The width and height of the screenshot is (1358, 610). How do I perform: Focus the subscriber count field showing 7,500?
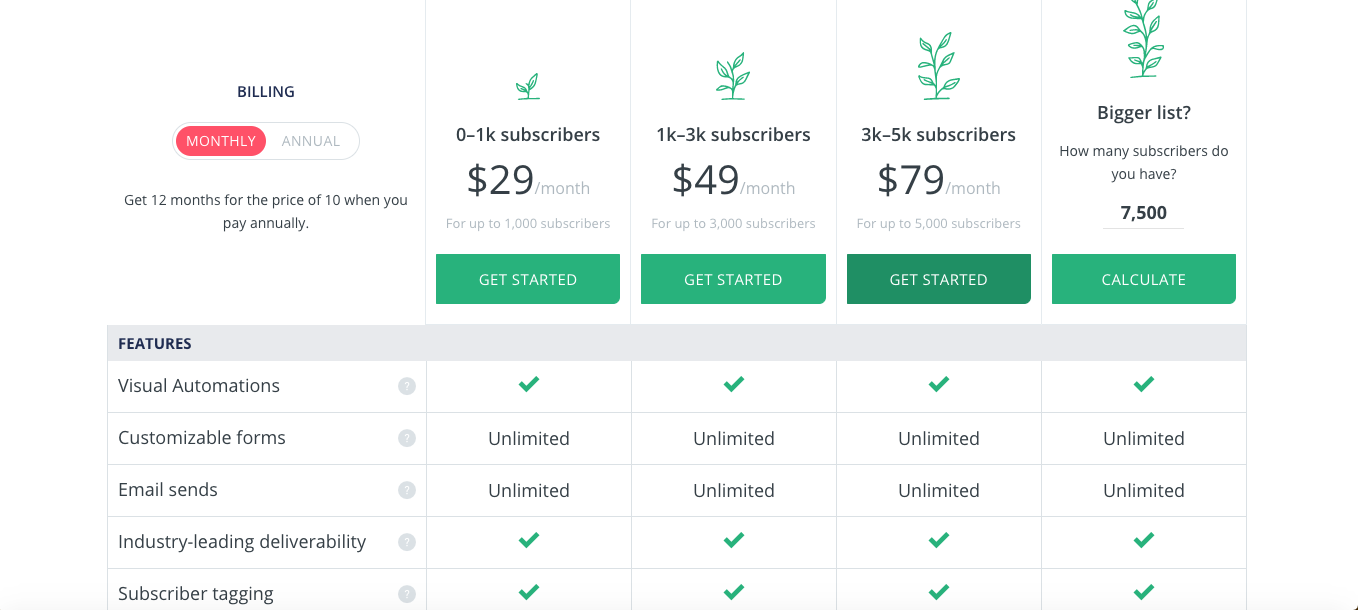click(1143, 213)
